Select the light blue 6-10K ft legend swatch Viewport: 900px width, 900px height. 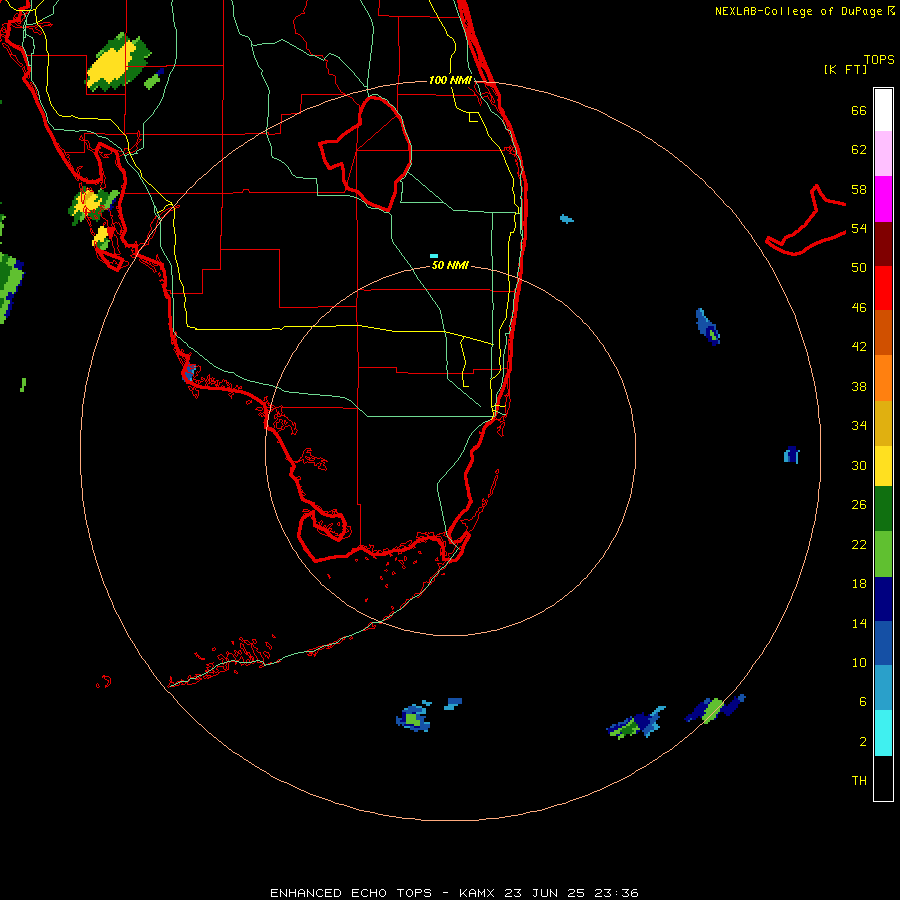[x=883, y=688]
